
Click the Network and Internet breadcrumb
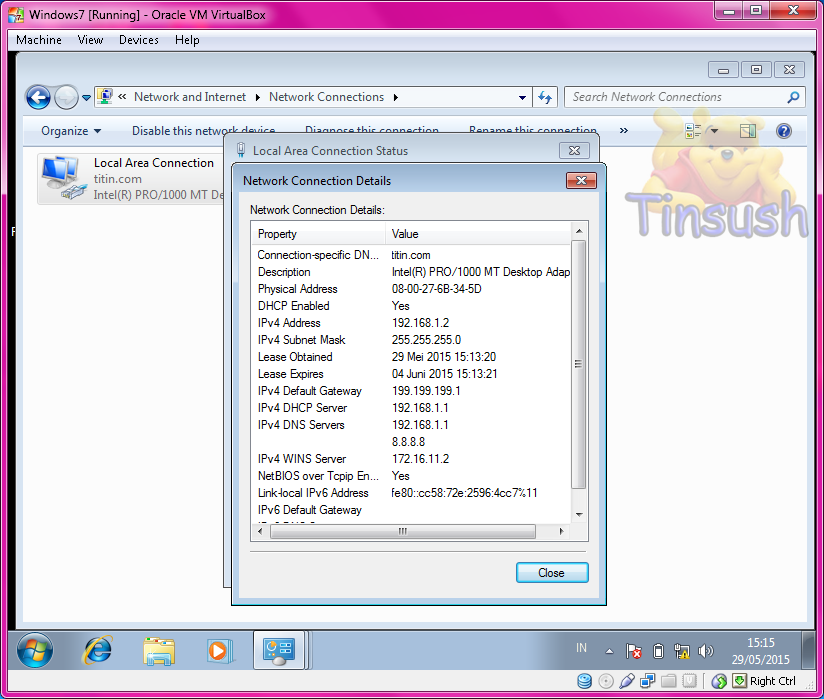pyautogui.click(x=190, y=97)
